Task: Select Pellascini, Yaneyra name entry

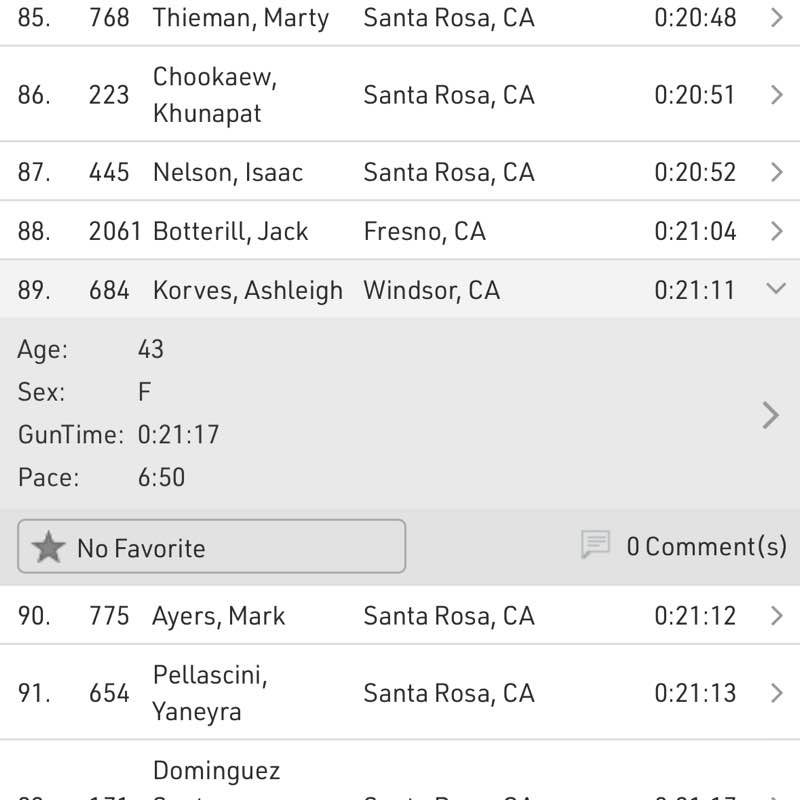Action: 208,693
